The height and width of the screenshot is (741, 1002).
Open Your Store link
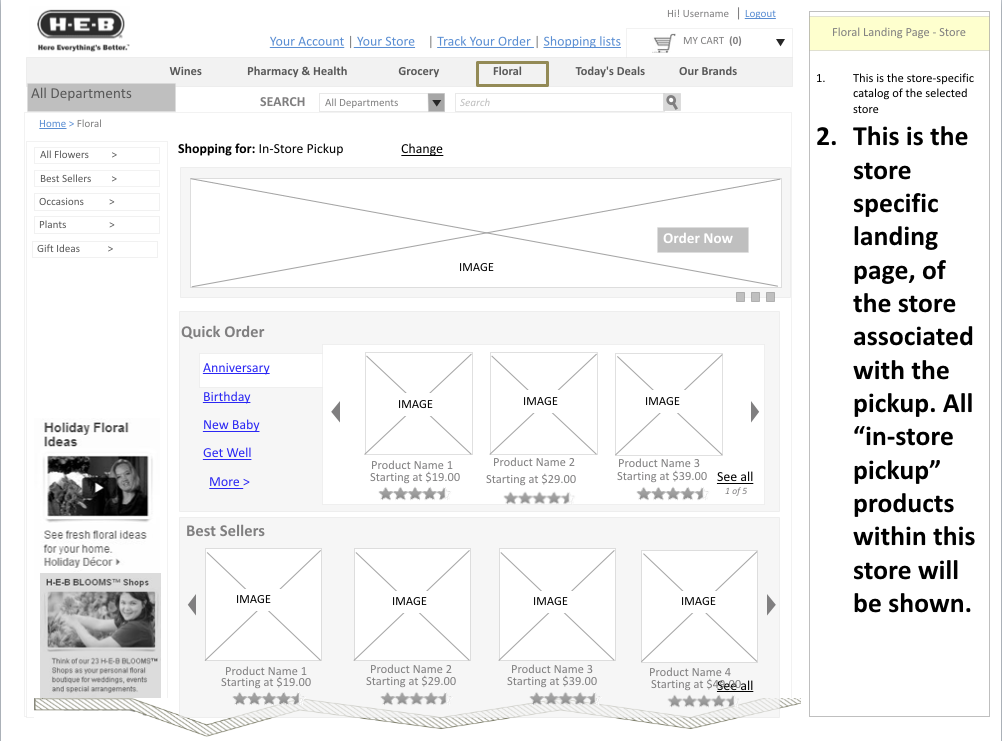coord(385,42)
